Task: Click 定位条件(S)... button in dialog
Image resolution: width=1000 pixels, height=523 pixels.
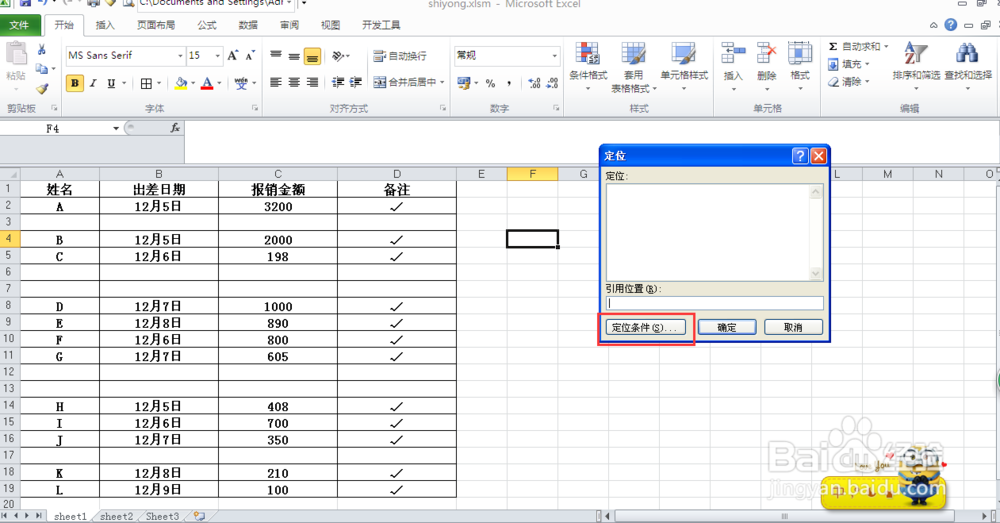Action: pyautogui.click(x=645, y=327)
